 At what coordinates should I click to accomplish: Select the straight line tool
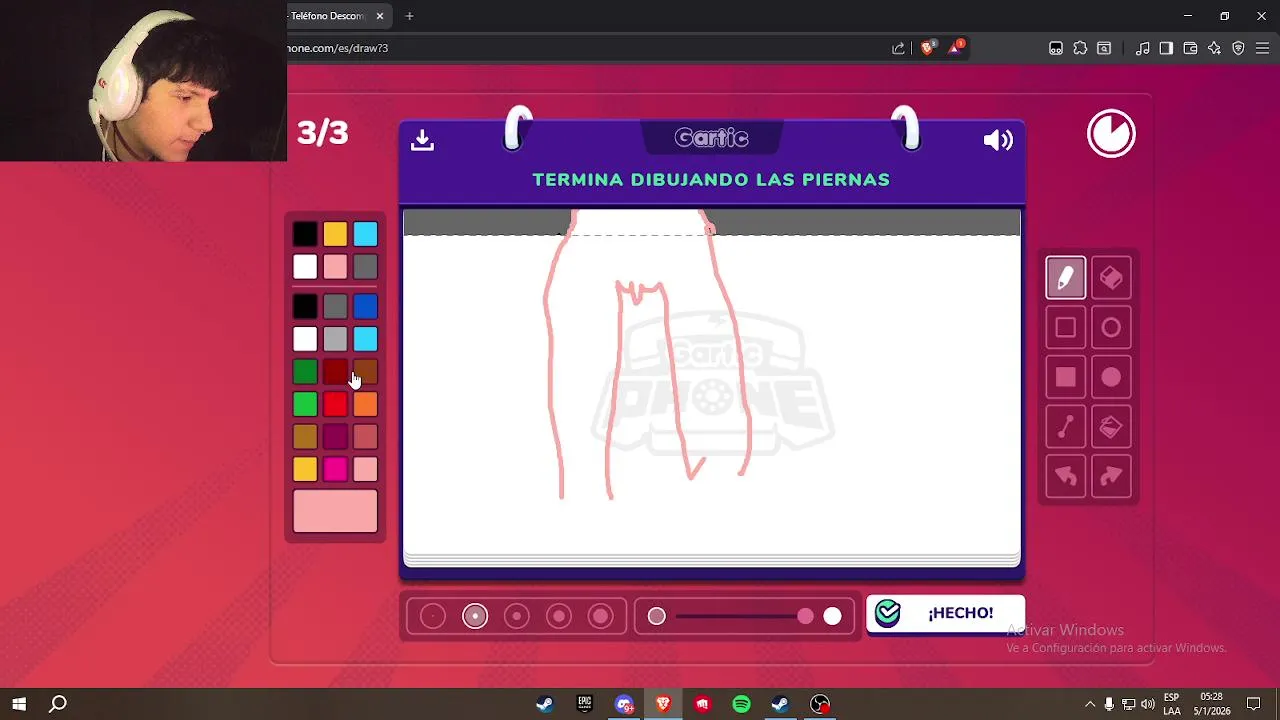pyautogui.click(x=1065, y=427)
